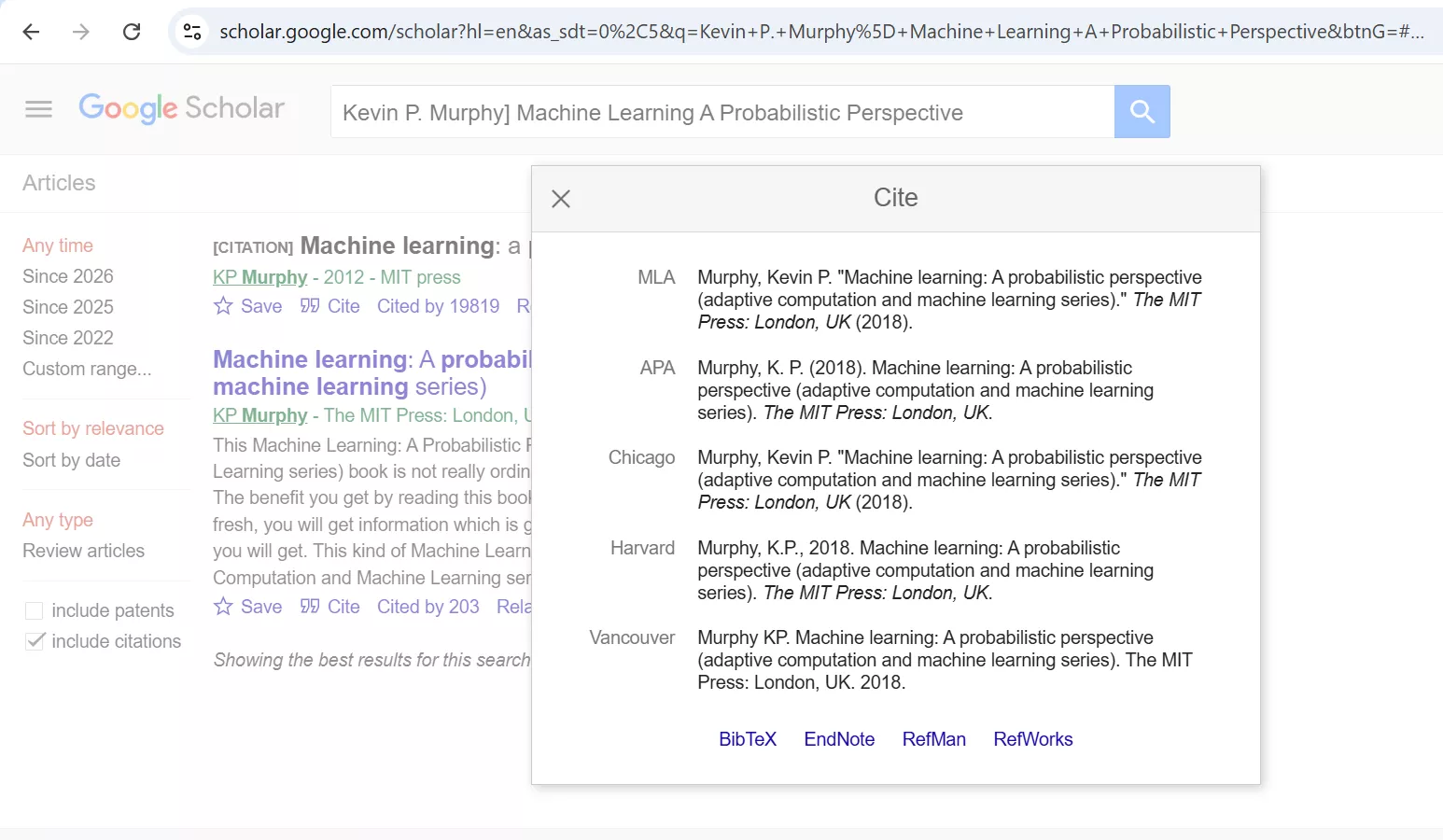Viewport: 1443px width, 840px height.
Task: Filter results to Since 2025
Action: point(67,306)
